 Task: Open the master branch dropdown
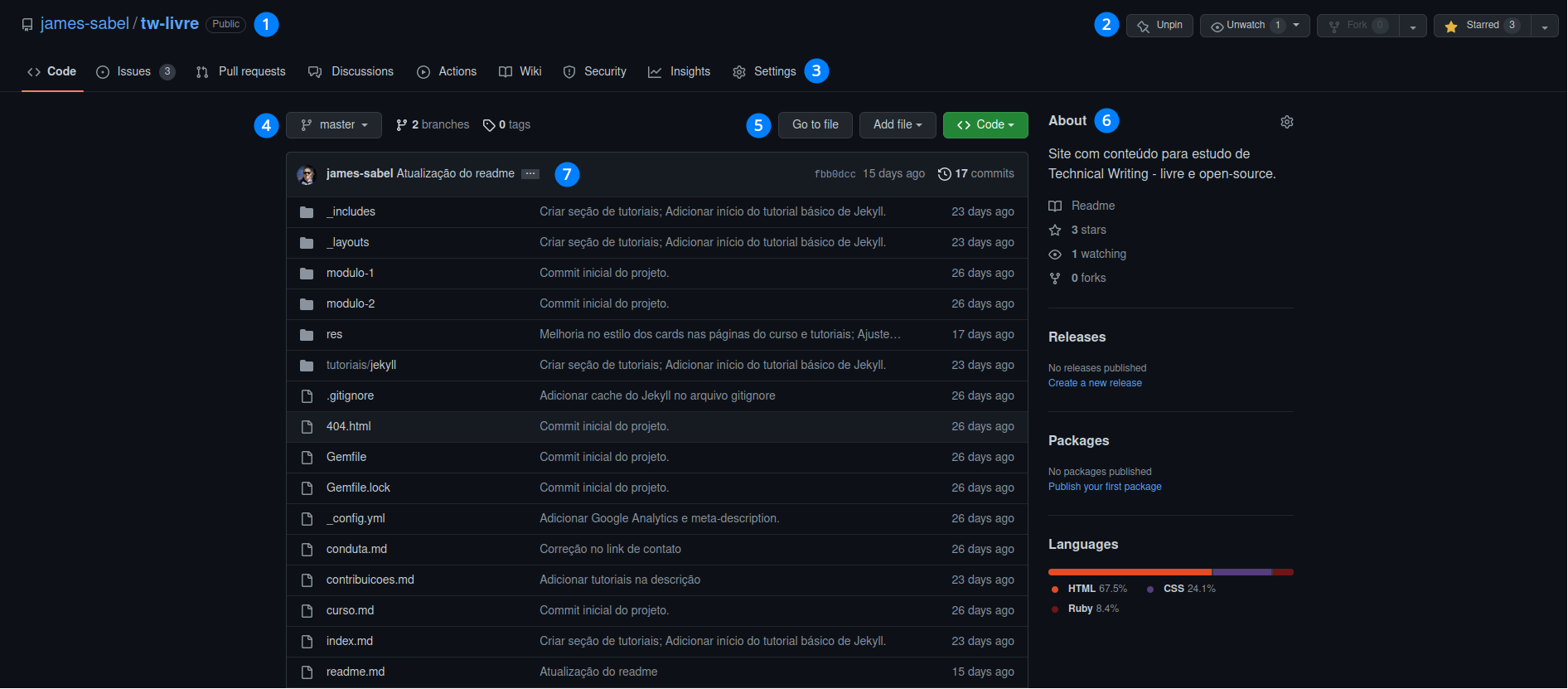pos(334,125)
